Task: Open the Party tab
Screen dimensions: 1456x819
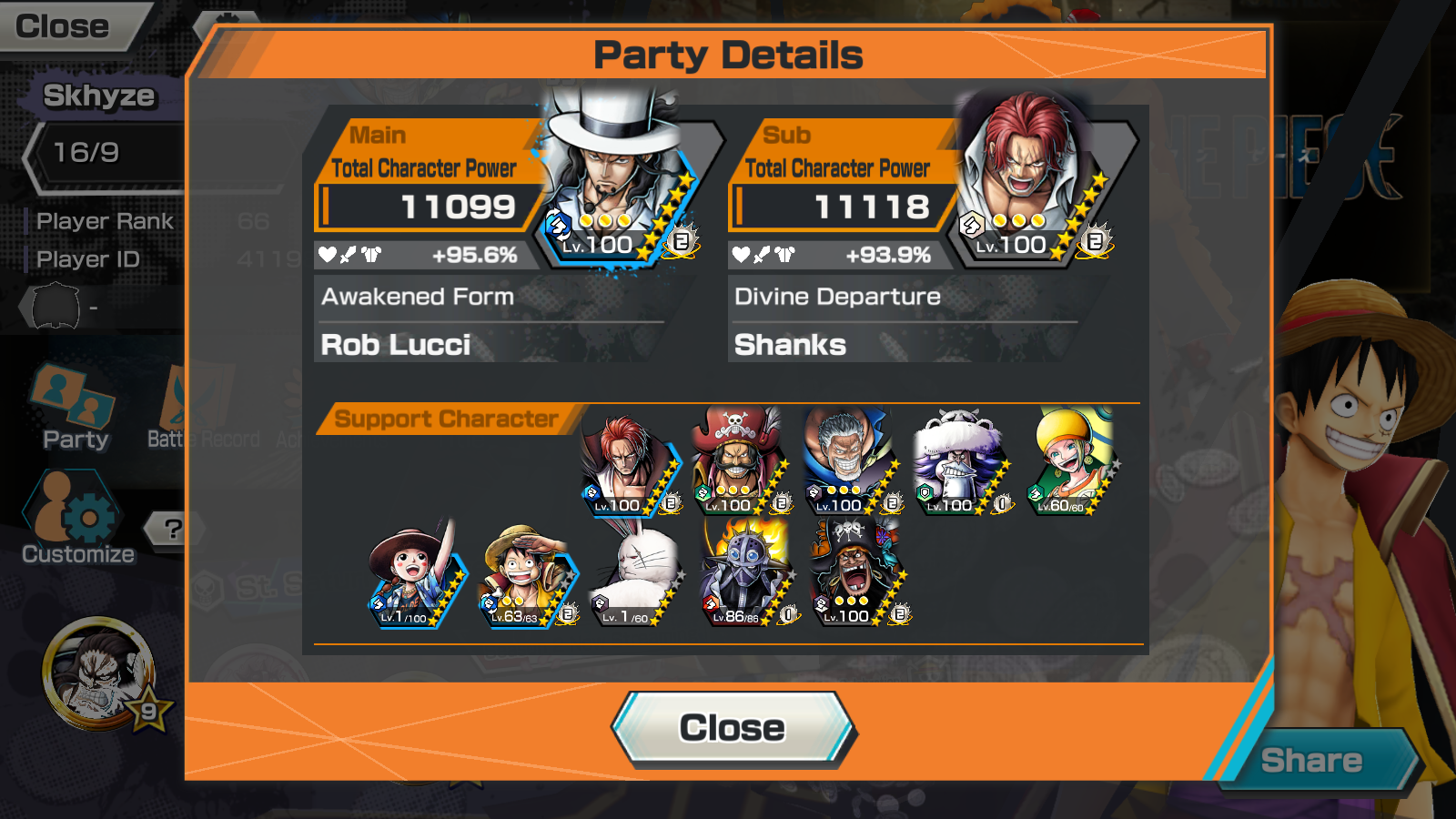Action: (x=75, y=407)
